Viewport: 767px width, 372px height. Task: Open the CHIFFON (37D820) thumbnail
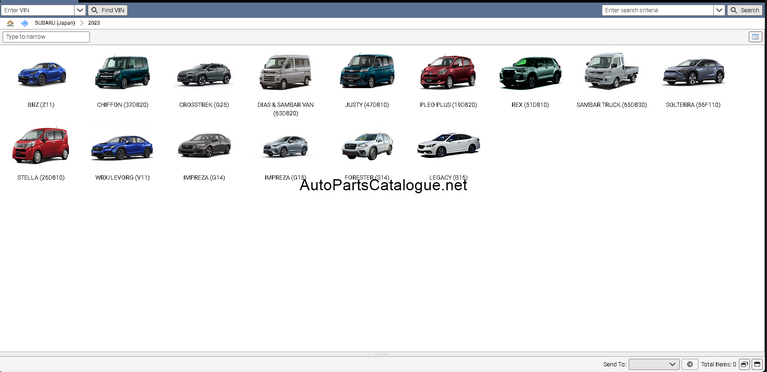122,72
